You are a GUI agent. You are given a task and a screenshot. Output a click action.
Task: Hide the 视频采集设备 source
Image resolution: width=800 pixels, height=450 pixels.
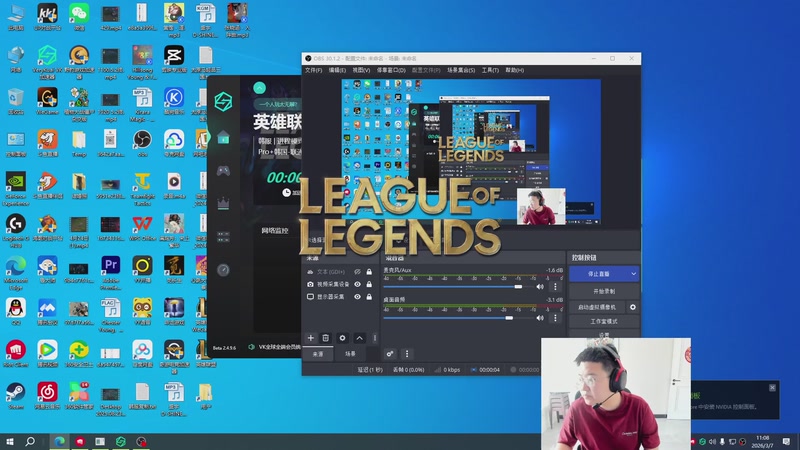click(358, 284)
